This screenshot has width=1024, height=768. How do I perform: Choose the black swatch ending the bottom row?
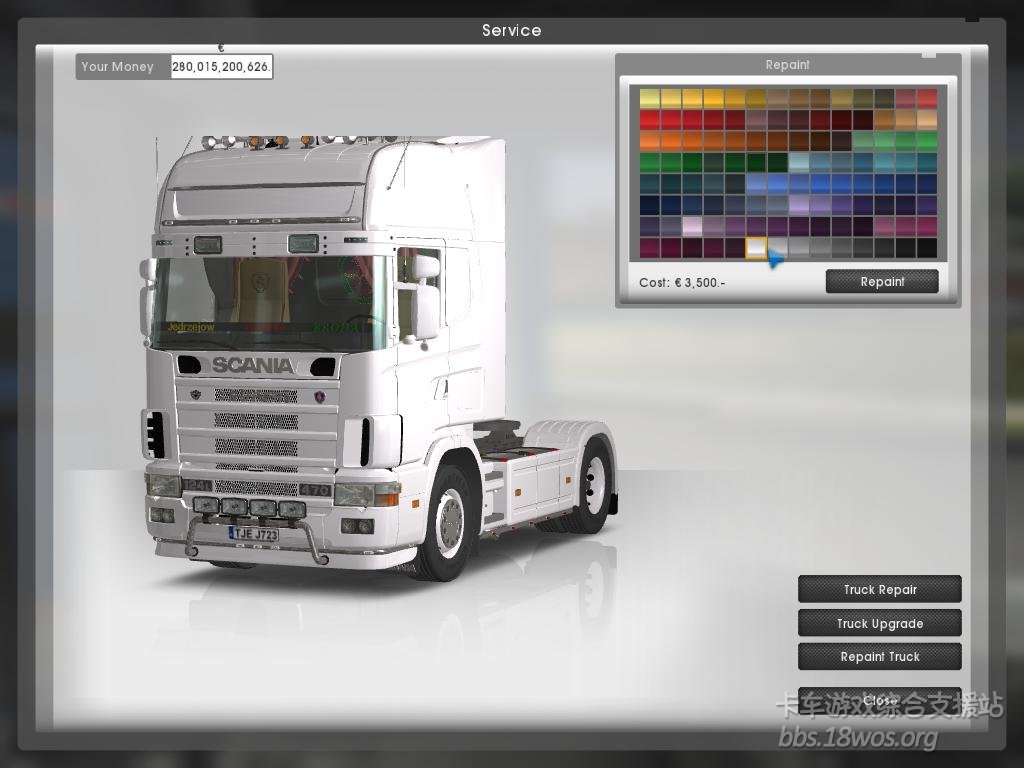click(x=927, y=247)
